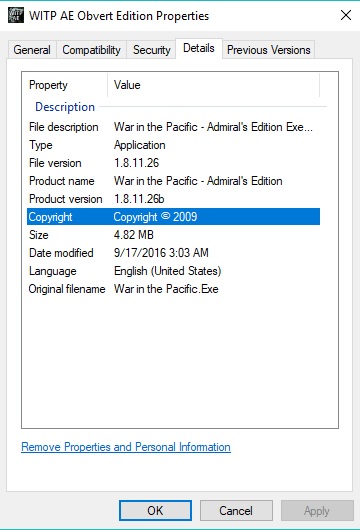Viewport: 360px width, 530px height.
Task: Click the 9/17/2016 3:03 AM value
Action: click(x=161, y=253)
